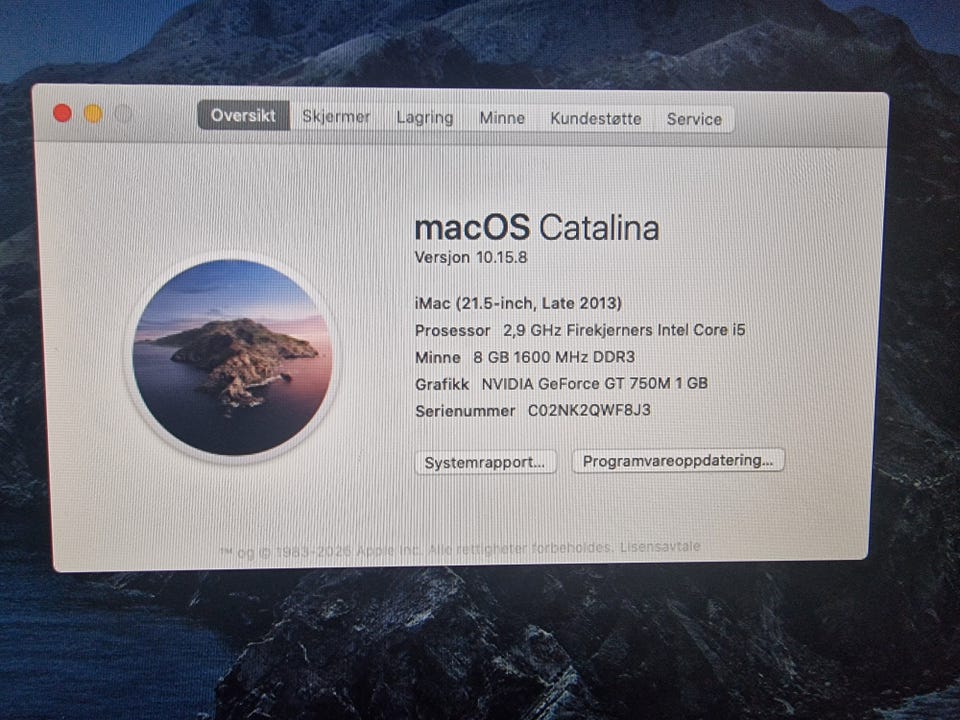Viewport: 960px width, 720px height.
Task: Select the Lagring tab
Action: [425, 117]
